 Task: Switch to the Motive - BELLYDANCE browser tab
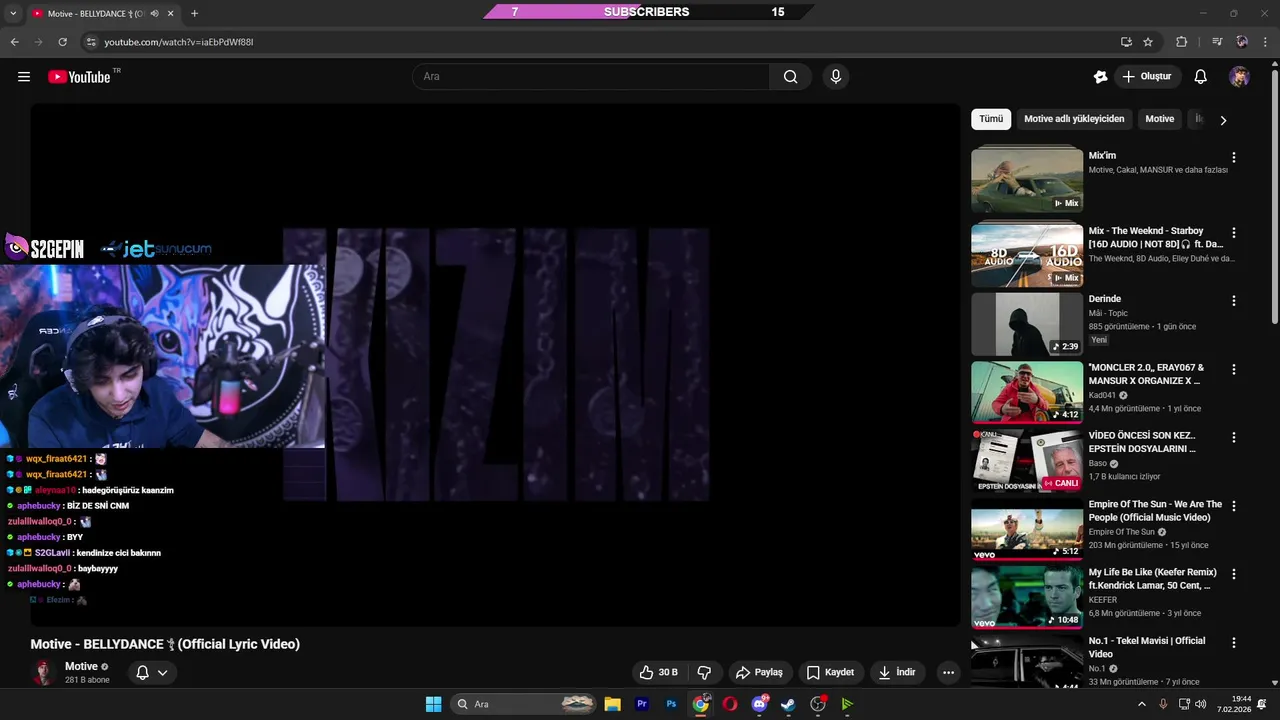(x=101, y=14)
